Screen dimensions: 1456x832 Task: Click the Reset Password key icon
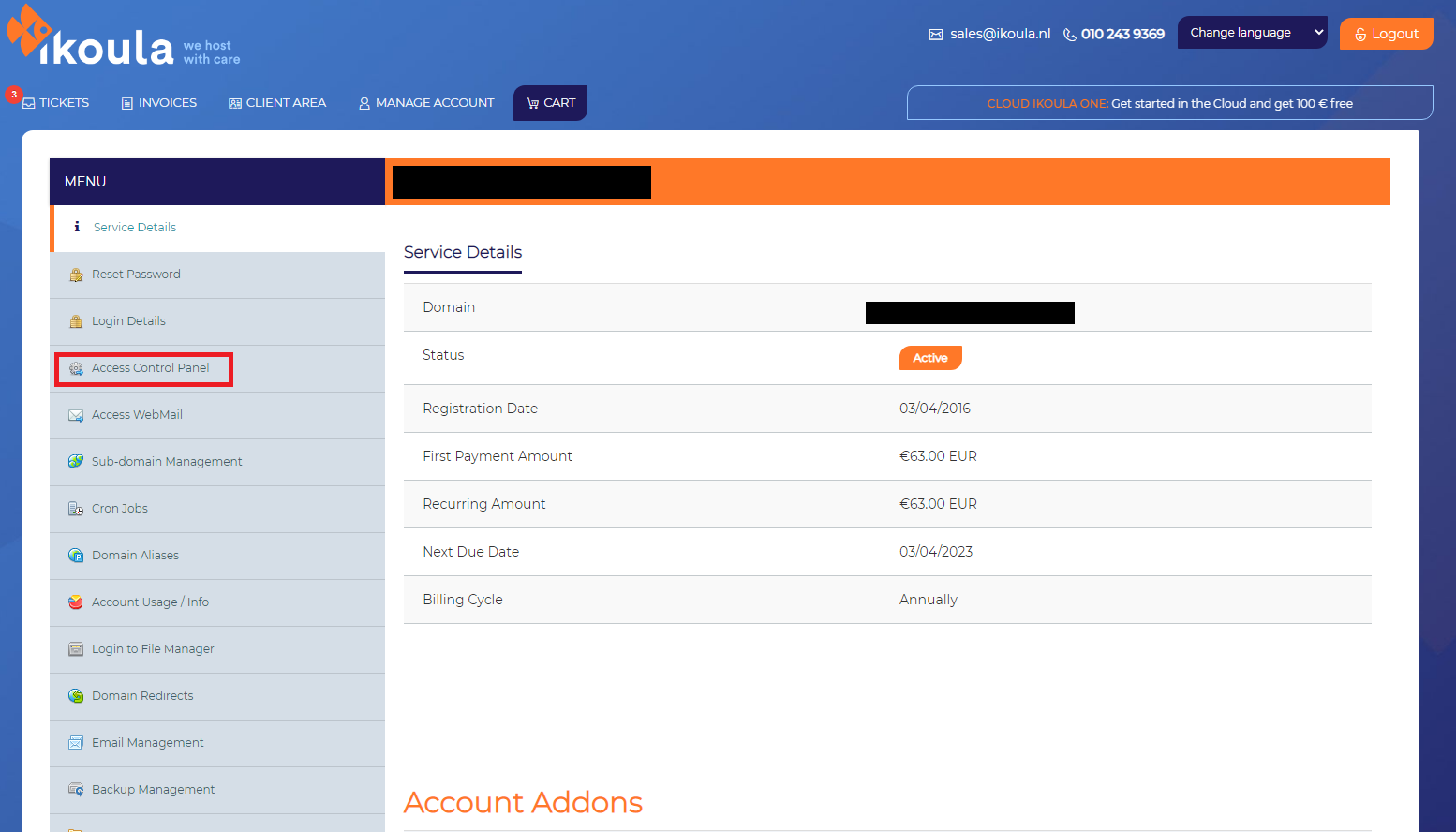[76, 275]
